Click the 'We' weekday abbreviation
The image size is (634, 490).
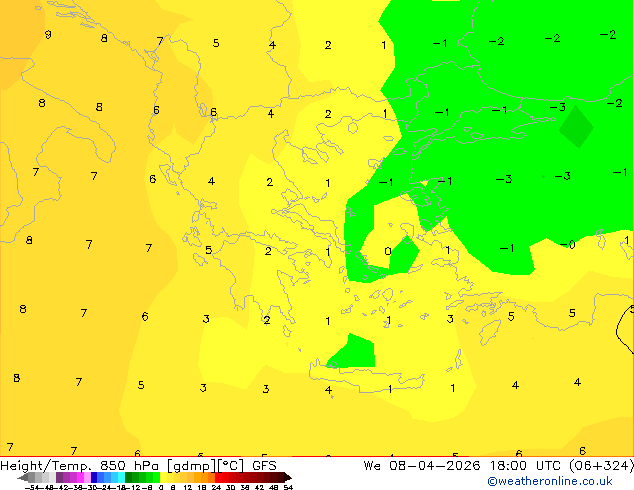point(372,466)
